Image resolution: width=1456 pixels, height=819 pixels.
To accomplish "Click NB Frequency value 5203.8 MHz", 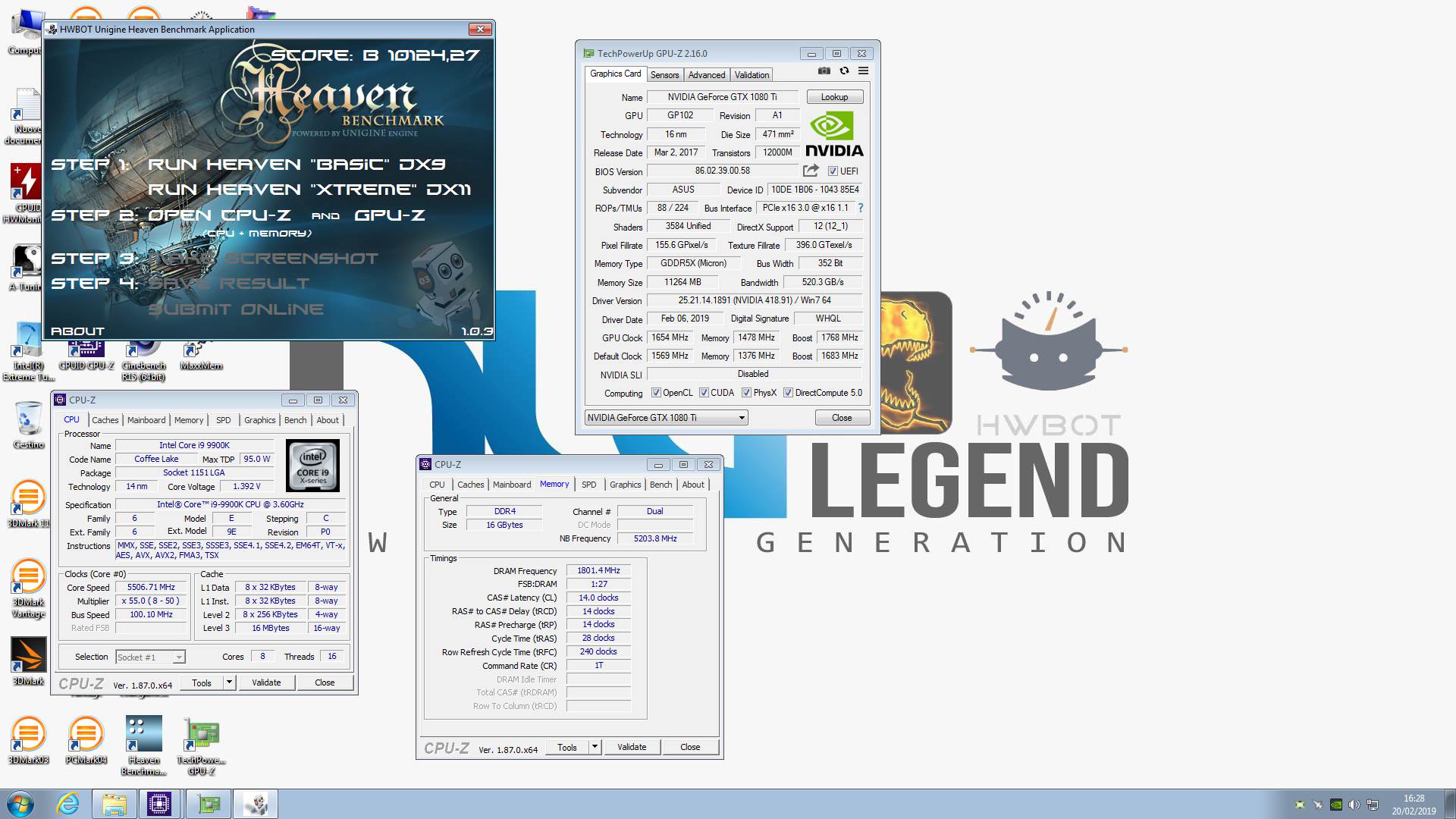I will point(655,538).
